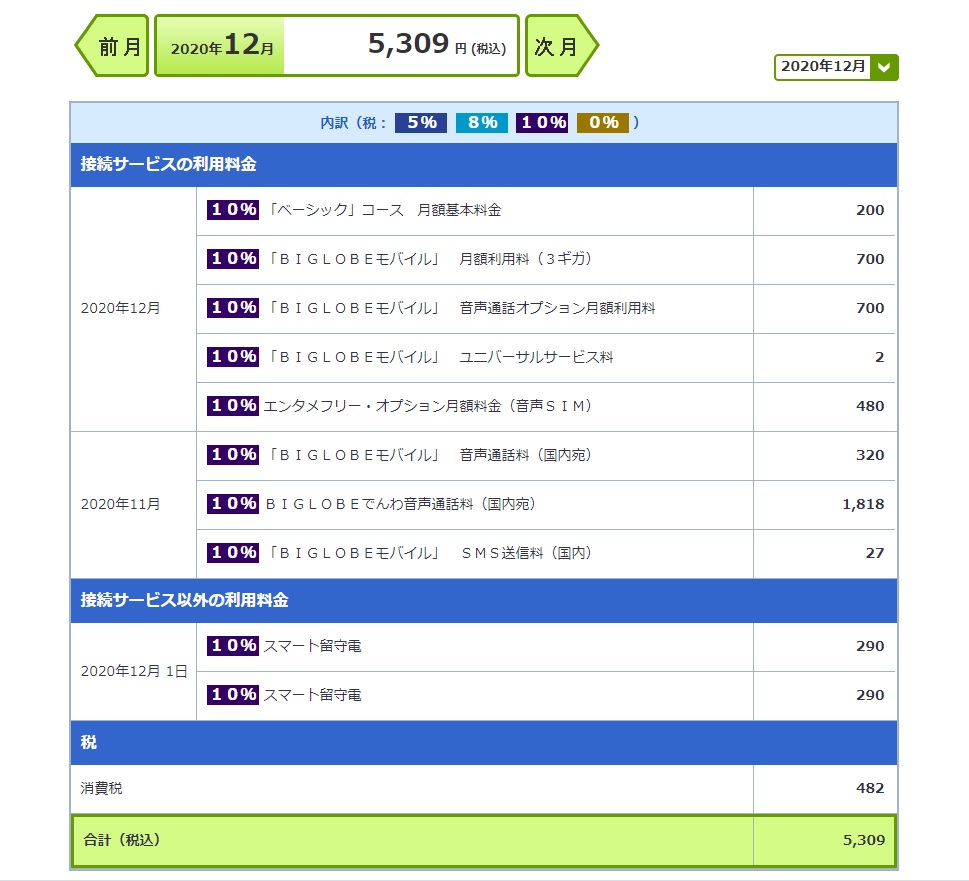Click 10% badge on first スマート留守電 row
The width and height of the screenshot is (969, 881).
coord(233,645)
